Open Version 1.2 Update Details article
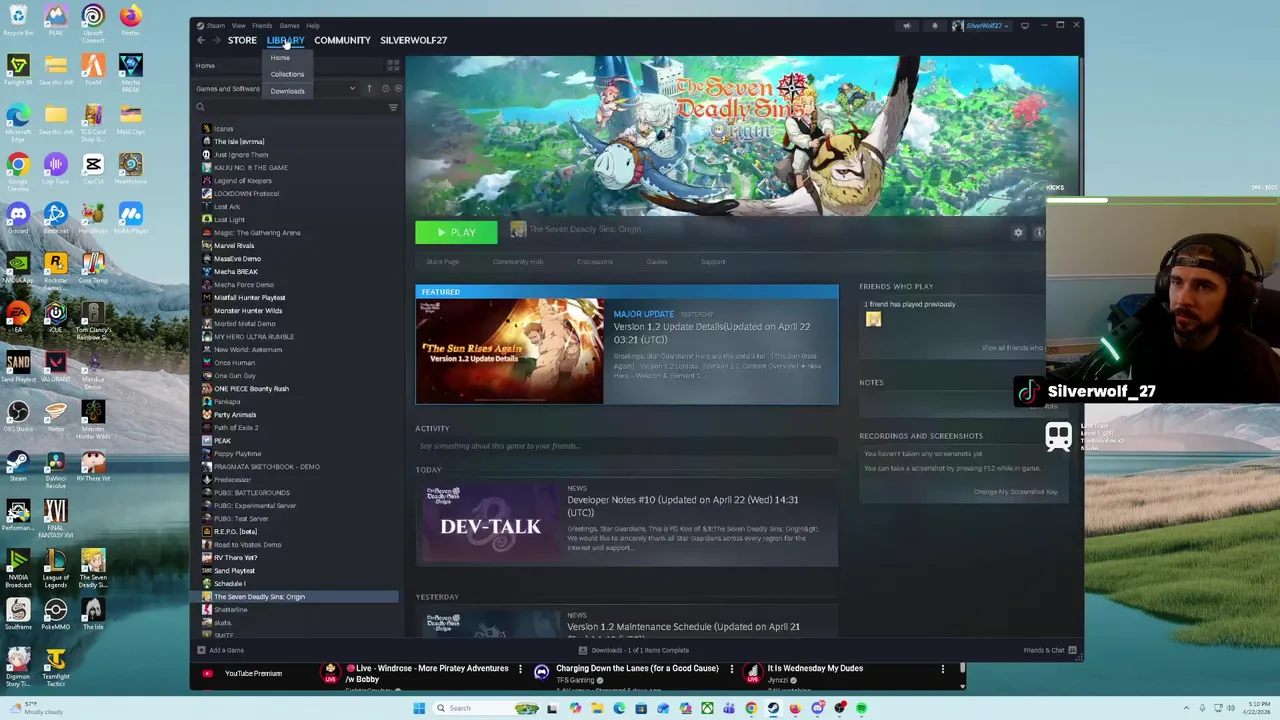1280x720 pixels. pos(712,333)
